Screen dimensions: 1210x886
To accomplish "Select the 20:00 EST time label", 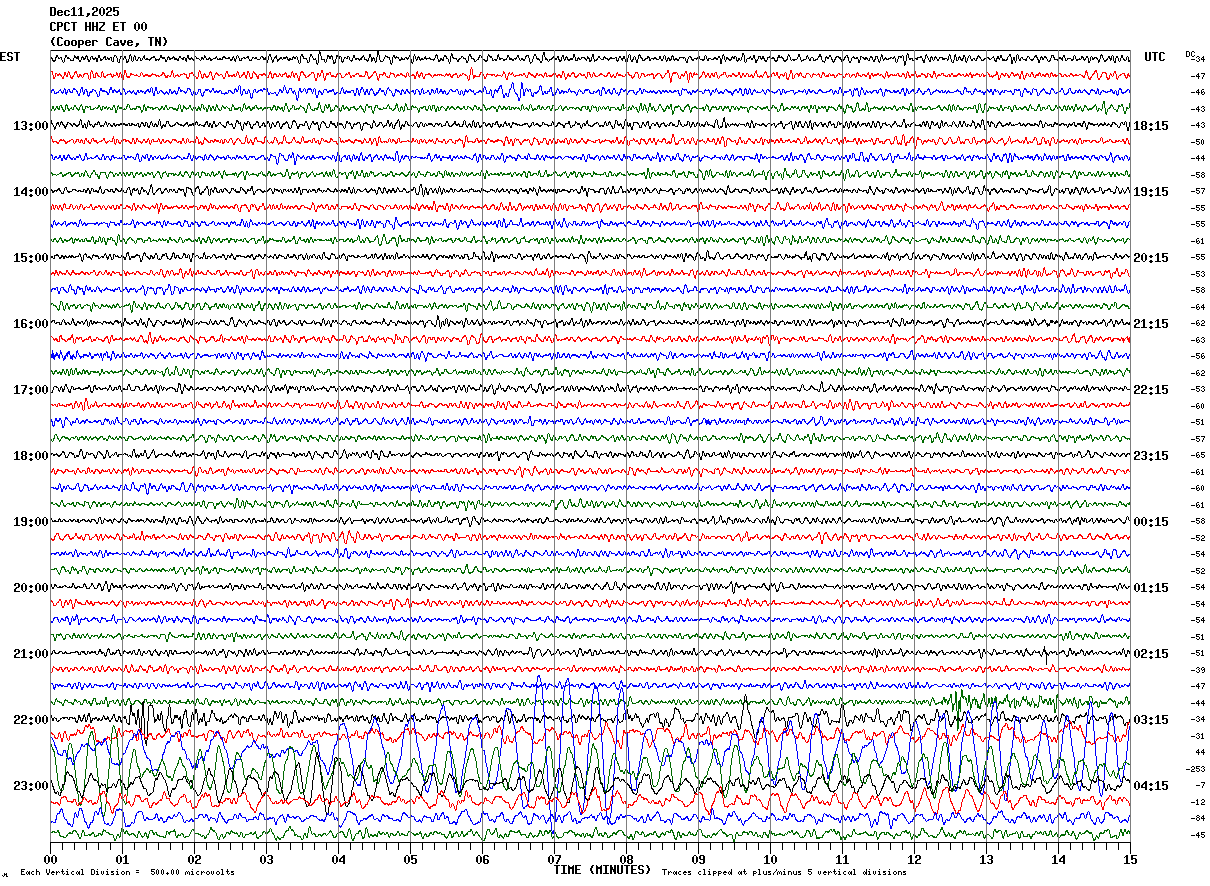I will pyautogui.click(x=31, y=588).
